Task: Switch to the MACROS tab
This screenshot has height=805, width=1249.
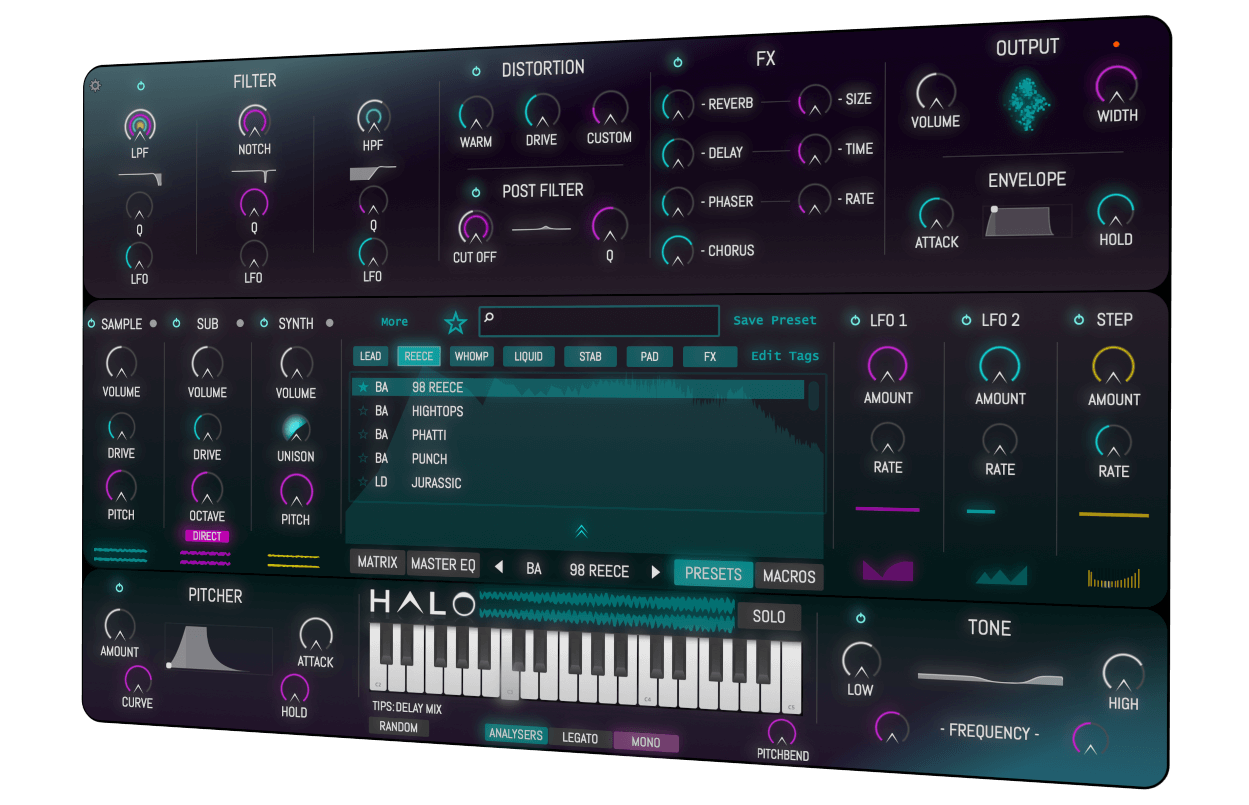Action: coord(789,576)
